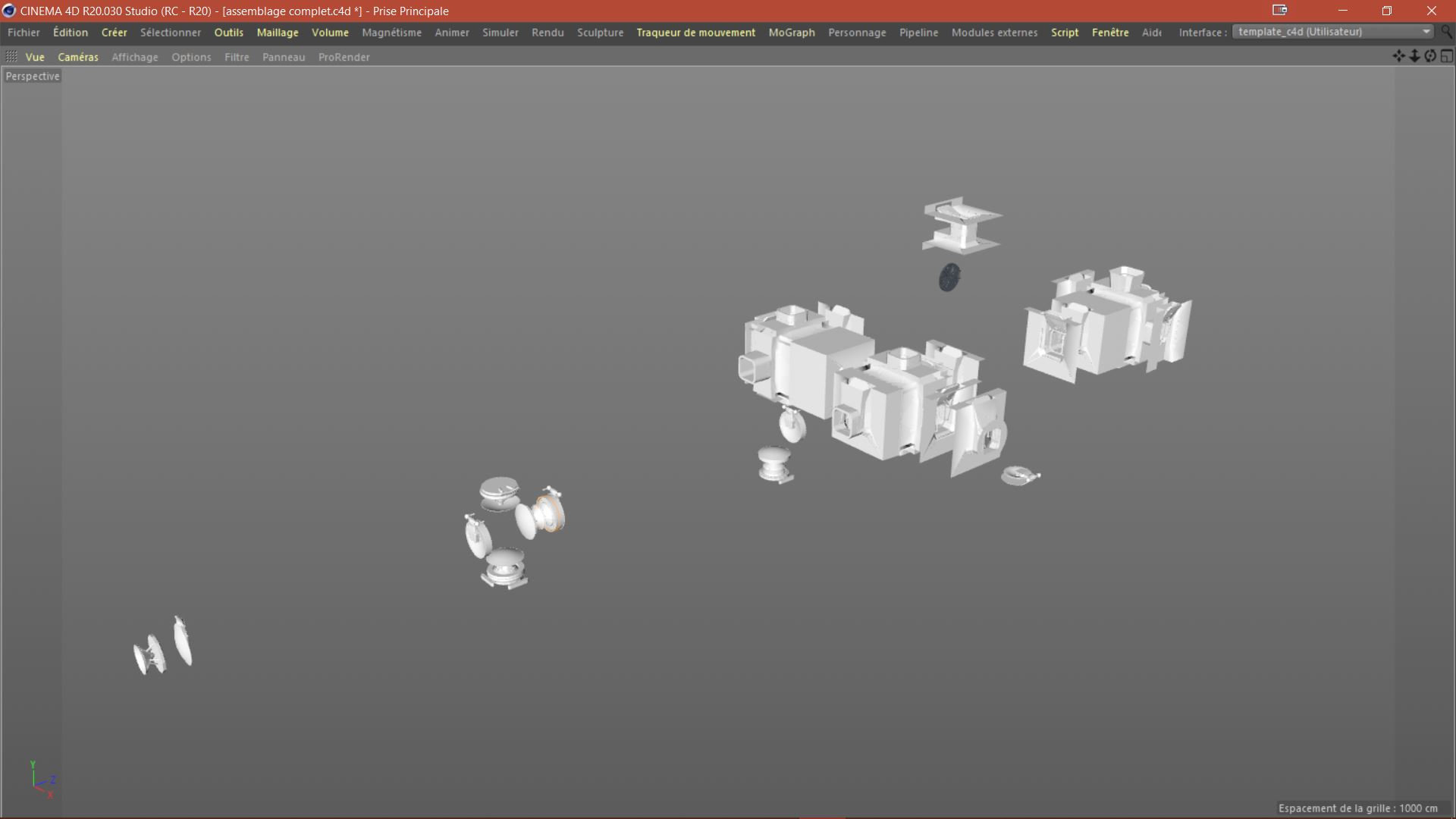Toggle the active view maximize icon
This screenshot has width=1456, height=819.
tap(1446, 56)
